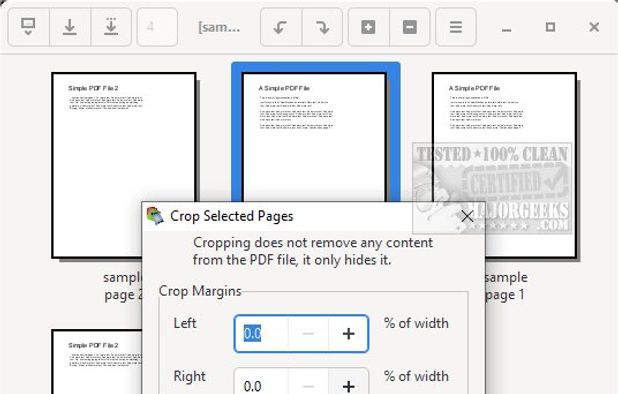
Task: Select the bottom-left Simple PDF File 2 thumbnail
Action: [97, 362]
